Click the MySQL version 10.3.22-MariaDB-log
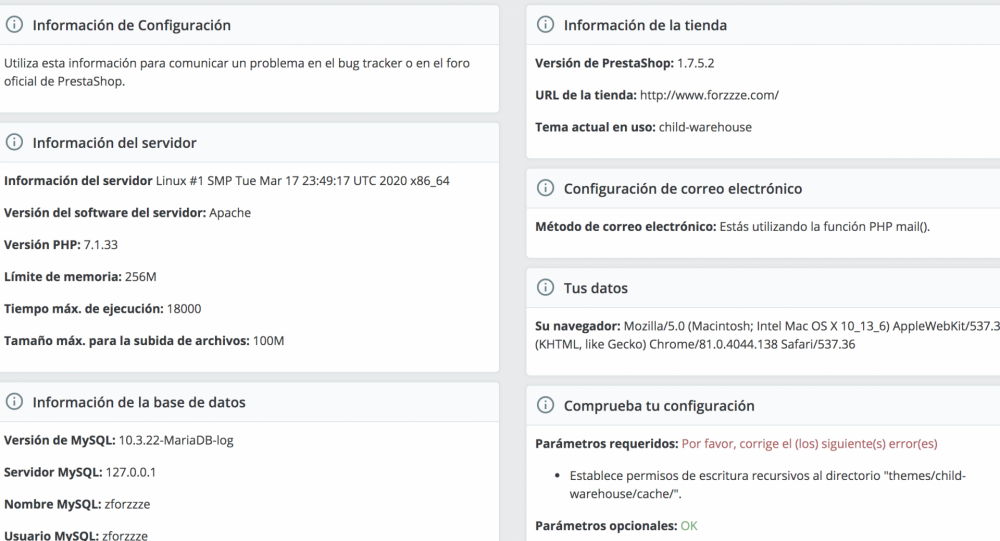 176,440
